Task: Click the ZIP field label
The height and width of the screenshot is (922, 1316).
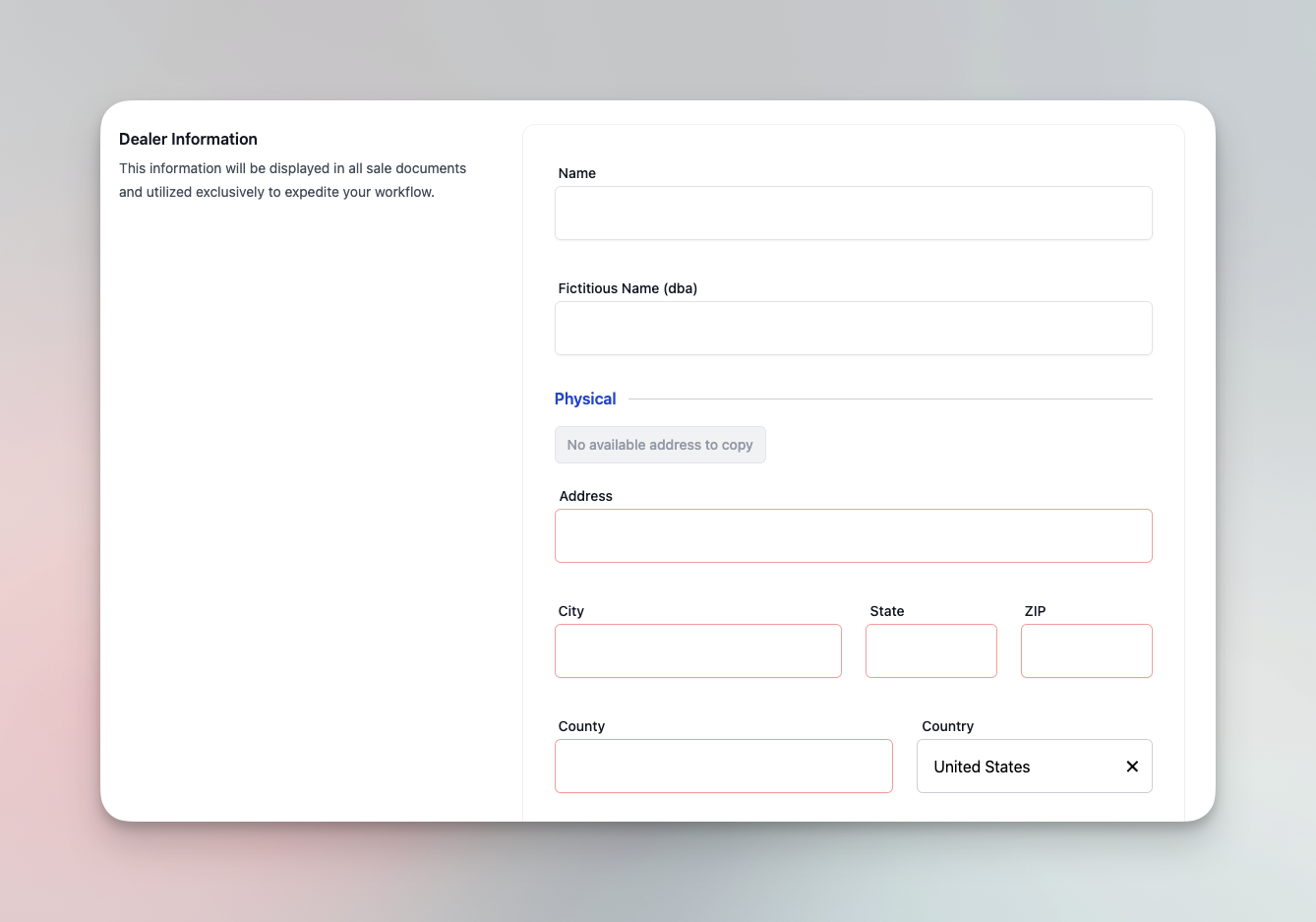Action: tap(1035, 611)
